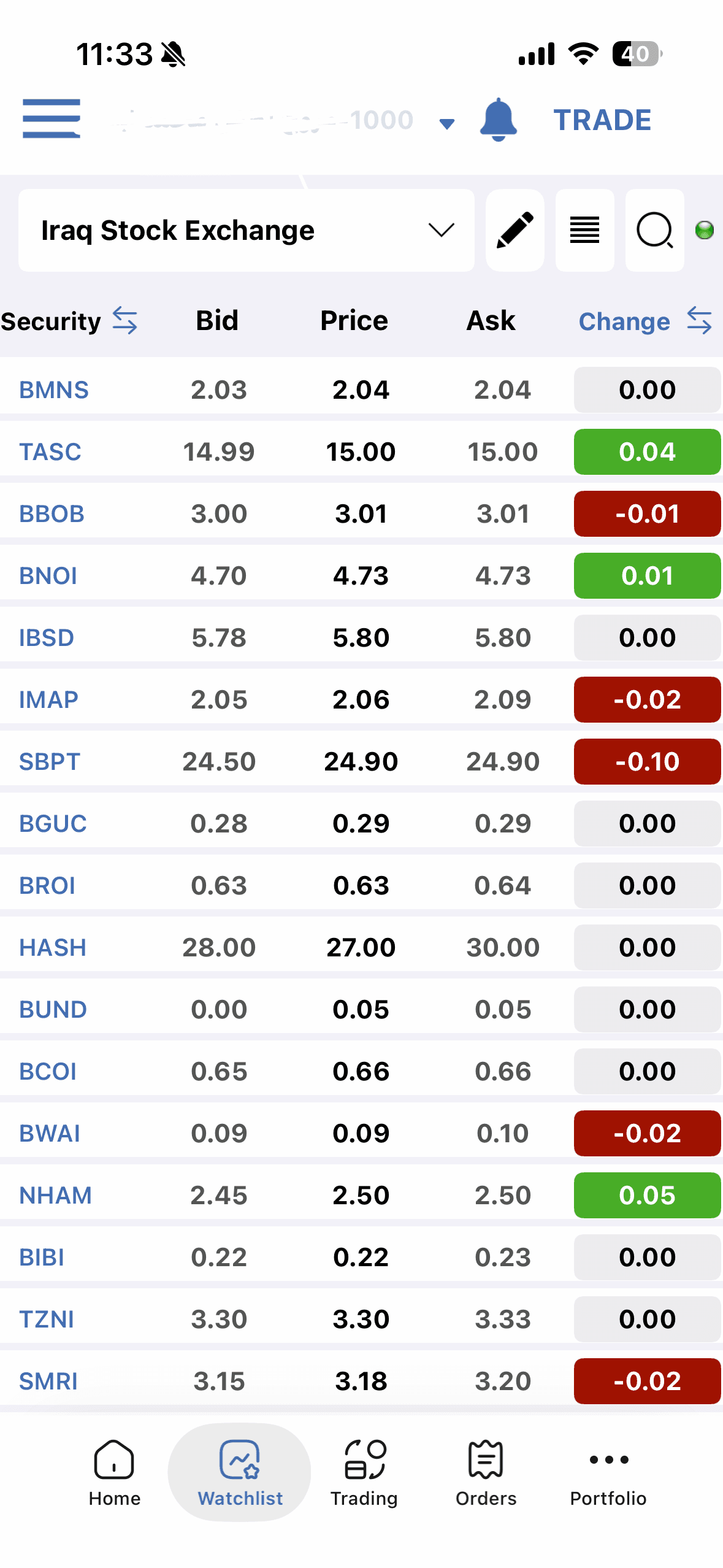Image resolution: width=723 pixels, height=1568 pixels.
Task: Tap the cellular signal bars
Action: (x=537, y=54)
